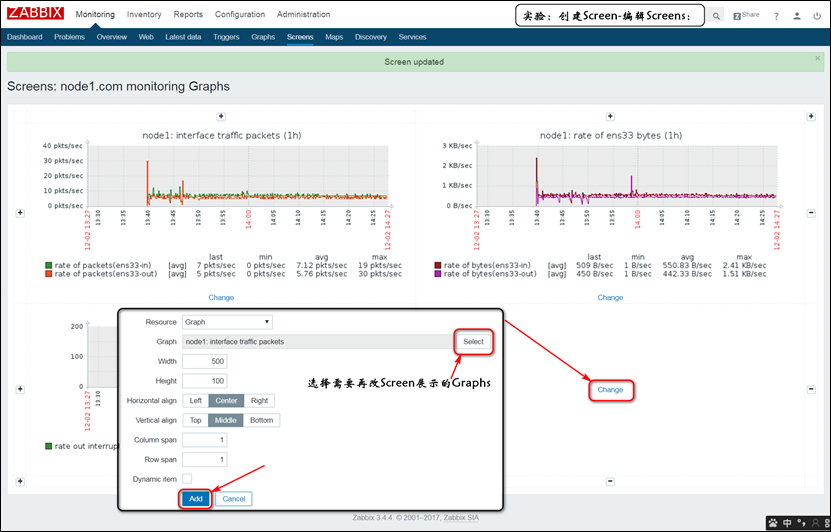The width and height of the screenshot is (831, 532).
Task: Open the Configuration menu
Action: [240, 14]
